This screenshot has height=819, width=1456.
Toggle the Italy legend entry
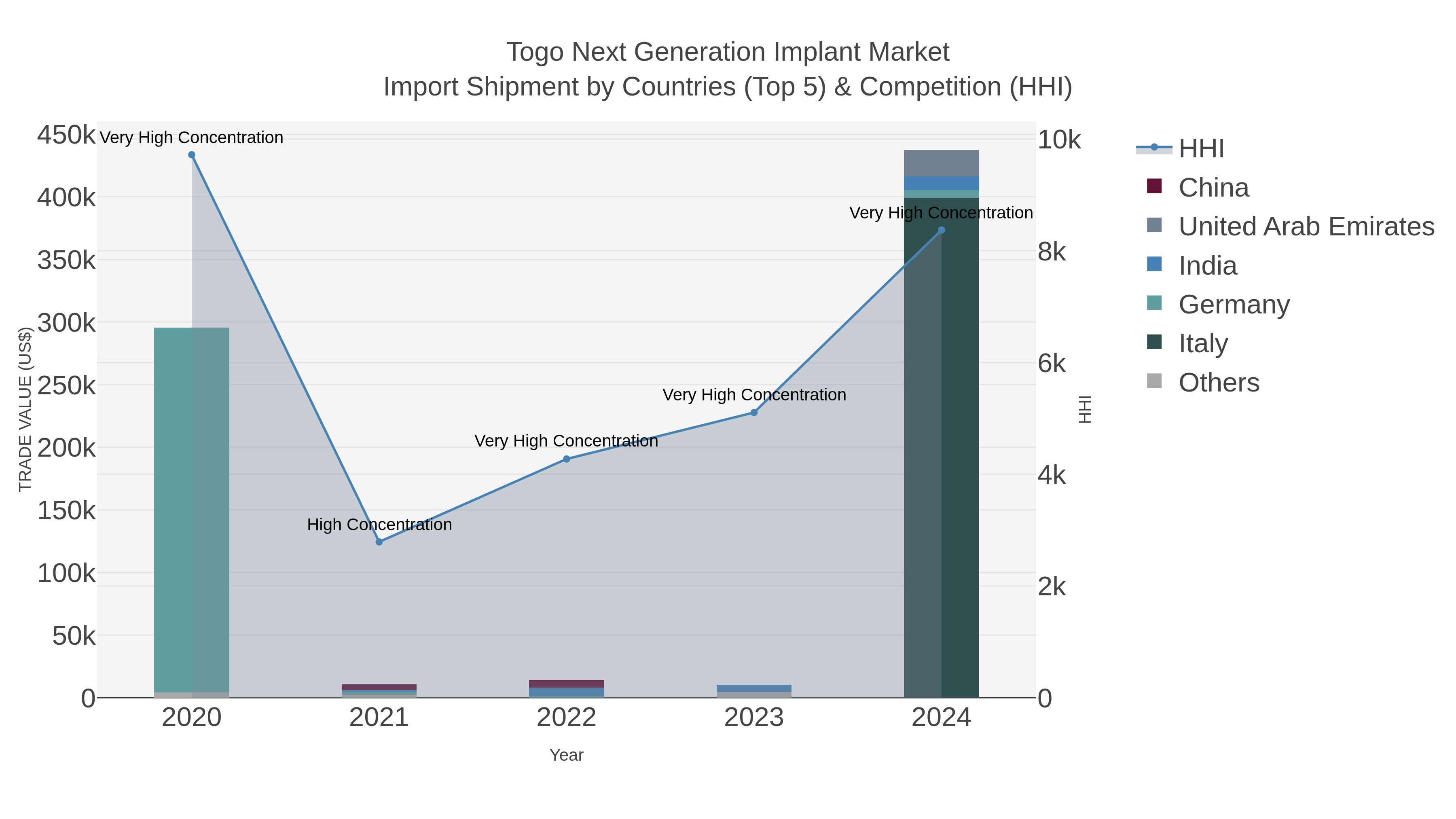(x=1187, y=344)
